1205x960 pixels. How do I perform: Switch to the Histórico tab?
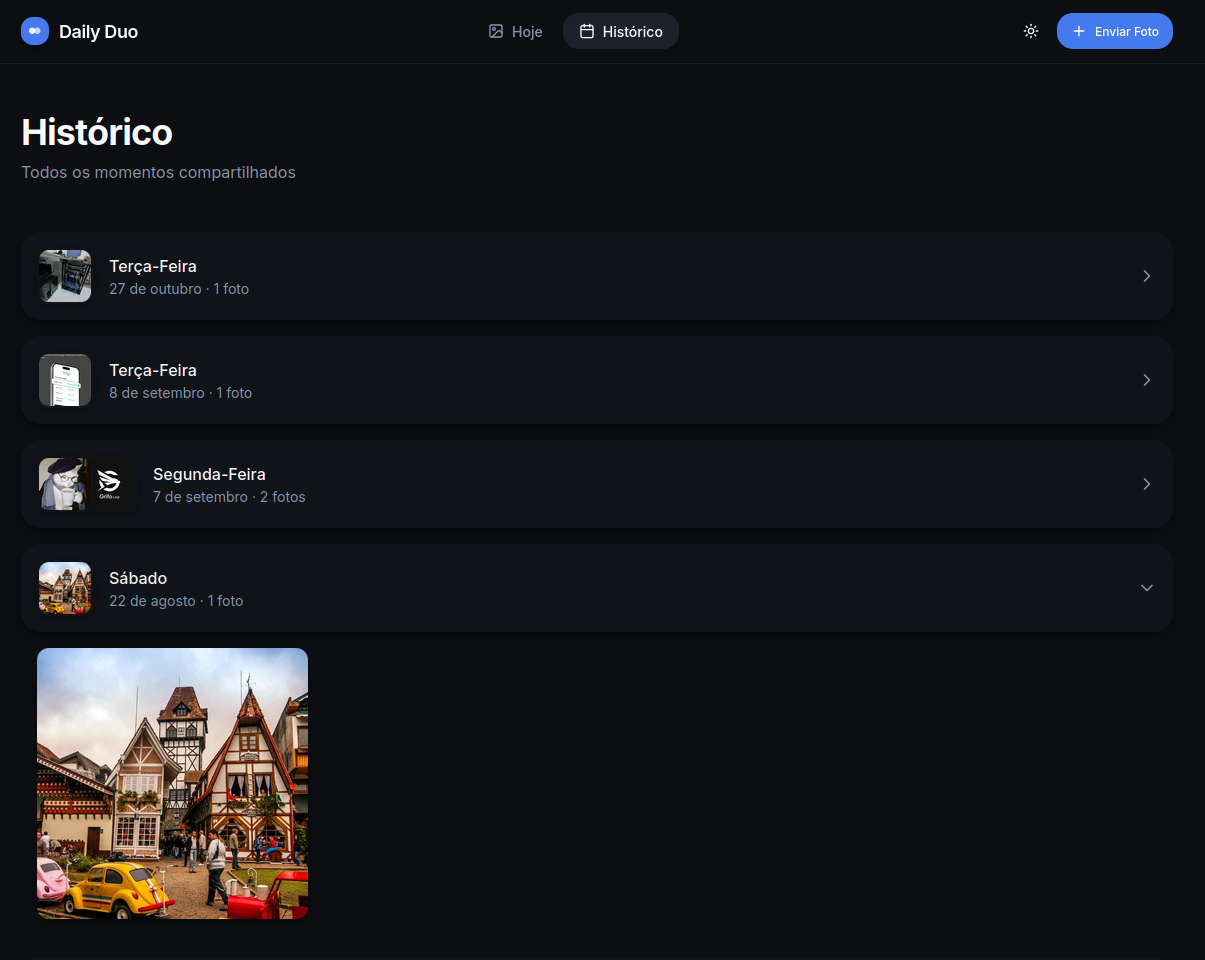coord(621,31)
